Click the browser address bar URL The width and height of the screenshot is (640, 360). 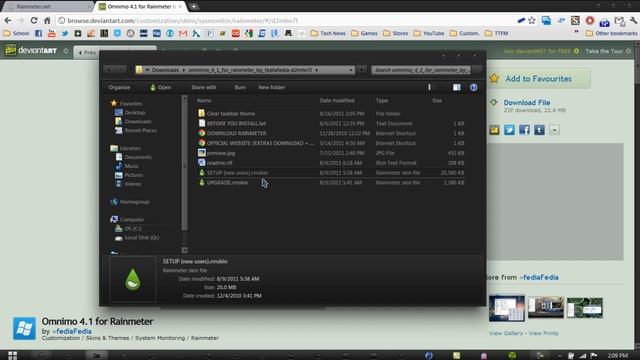[182, 20]
